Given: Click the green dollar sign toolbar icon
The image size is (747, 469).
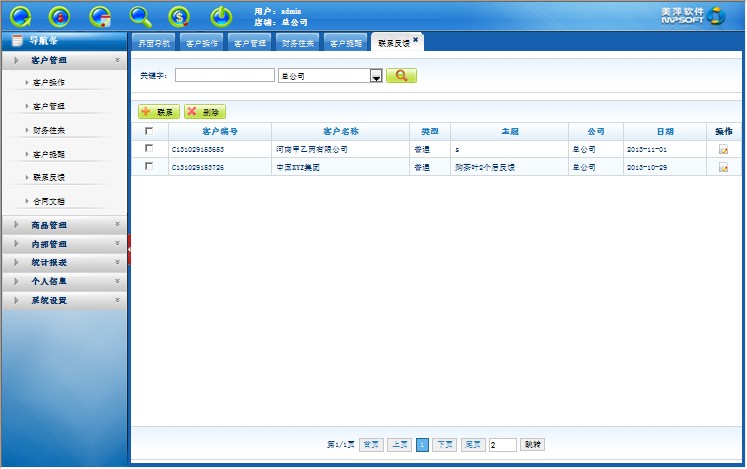Looking at the screenshot, I should (180, 16).
